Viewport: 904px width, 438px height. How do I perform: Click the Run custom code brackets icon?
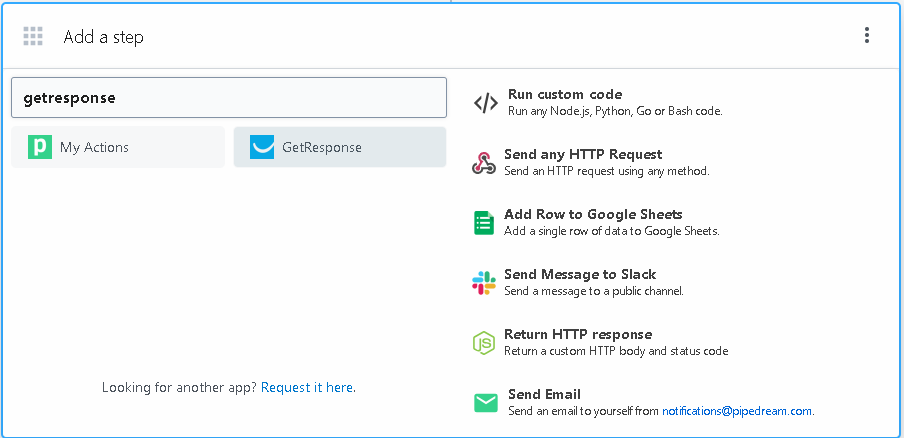click(486, 103)
